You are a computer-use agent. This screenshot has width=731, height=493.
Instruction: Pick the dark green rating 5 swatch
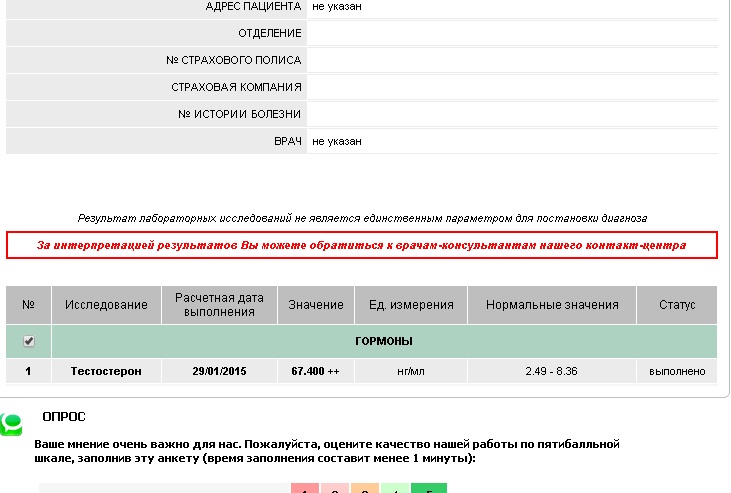pyautogui.click(x=429, y=488)
